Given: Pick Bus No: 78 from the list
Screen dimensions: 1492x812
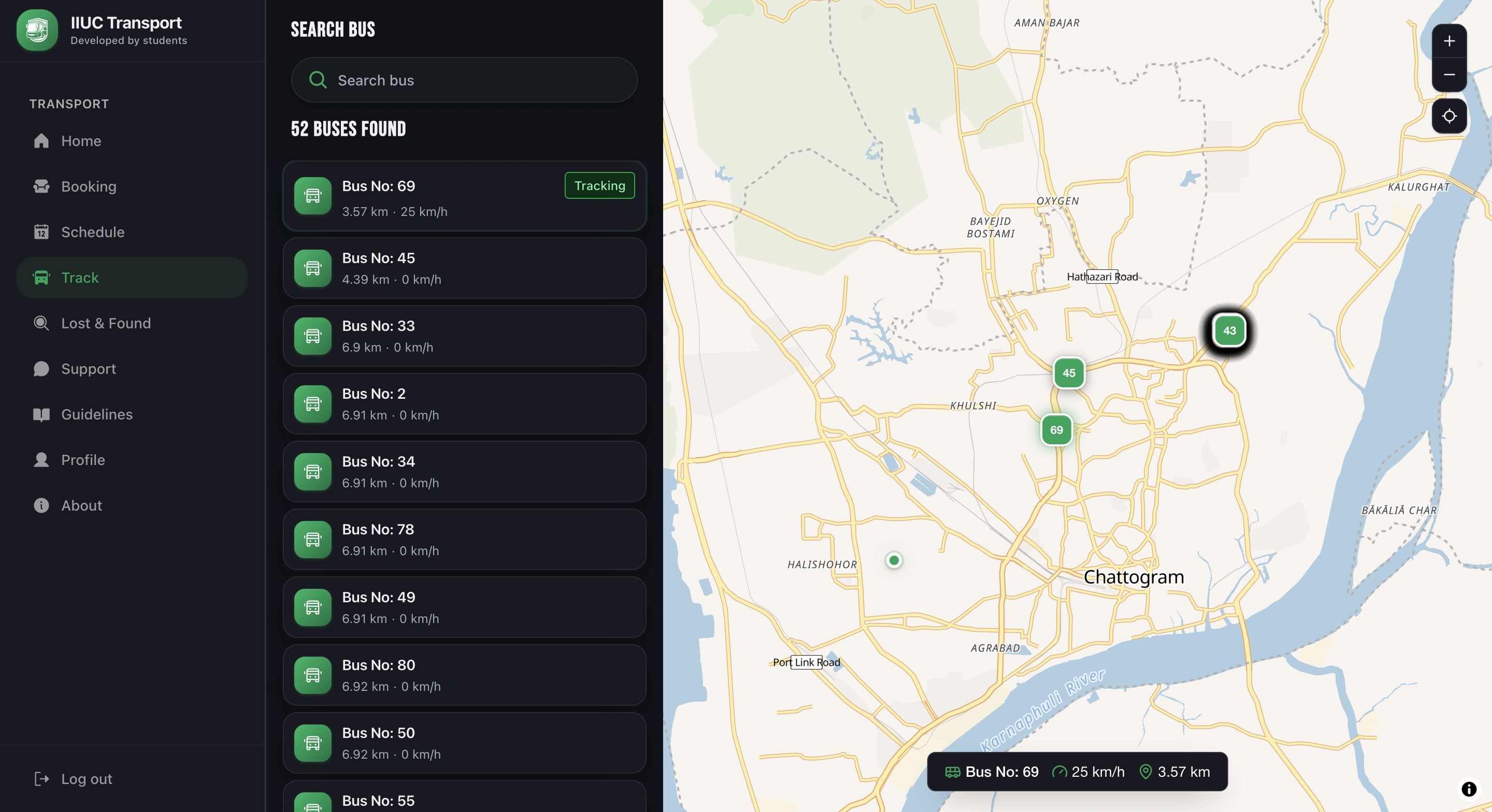Looking at the screenshot, I should [465, 539].
